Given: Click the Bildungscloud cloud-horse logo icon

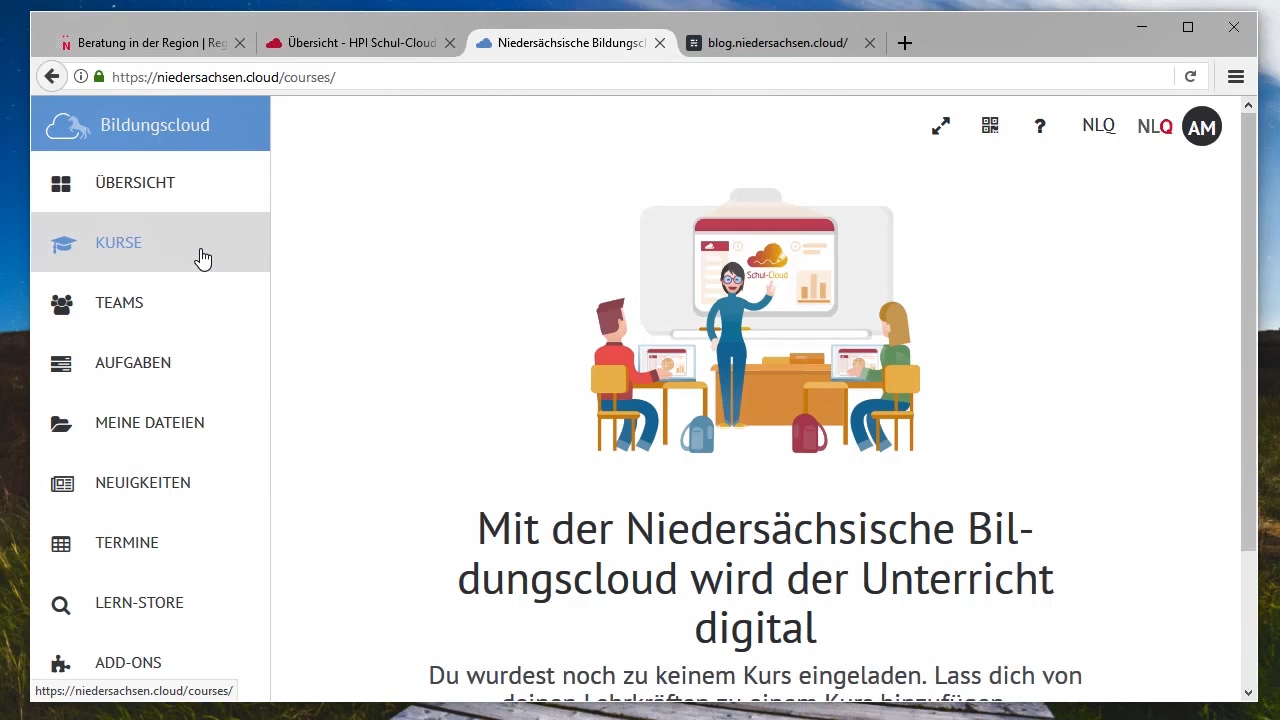Looking at the screenshot, I should 68,126.
